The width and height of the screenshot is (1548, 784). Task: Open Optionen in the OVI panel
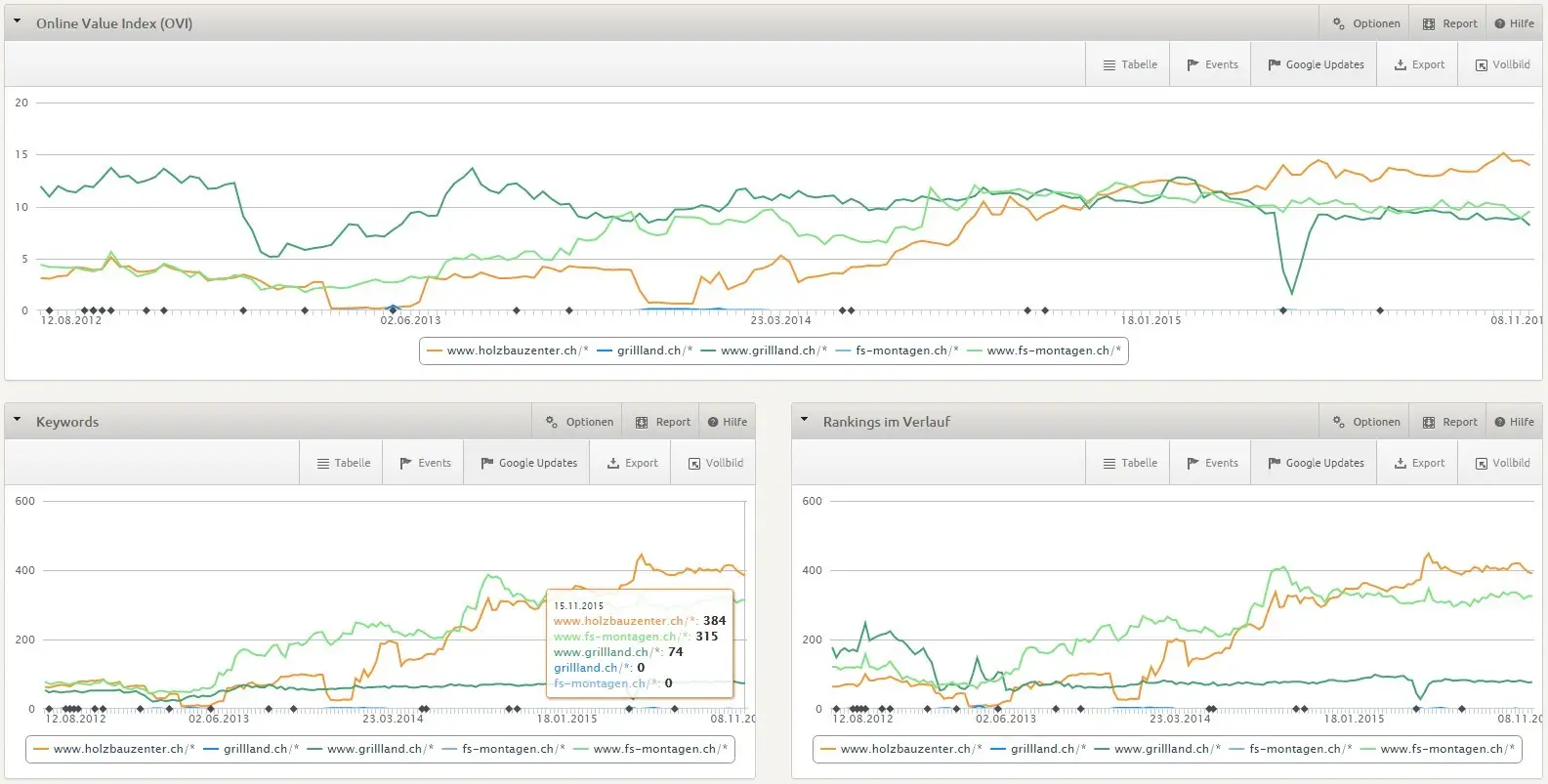1366,23
